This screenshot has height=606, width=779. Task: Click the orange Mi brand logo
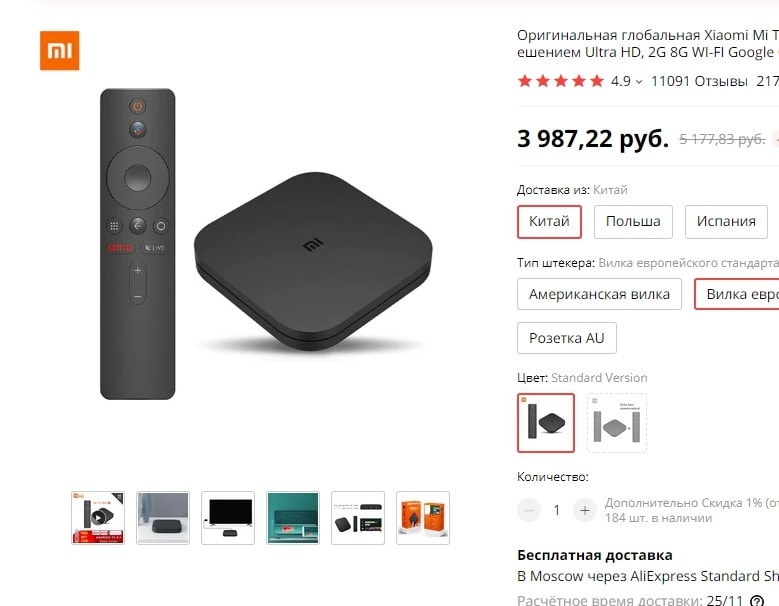60,51
